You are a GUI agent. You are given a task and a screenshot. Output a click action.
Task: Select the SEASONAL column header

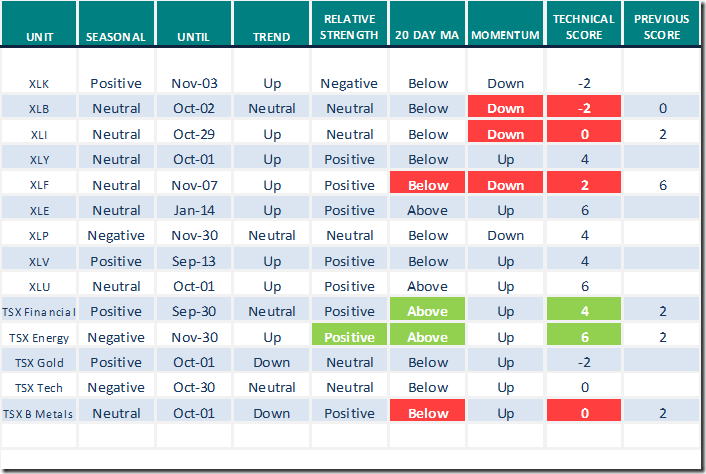tap(116, 37)
